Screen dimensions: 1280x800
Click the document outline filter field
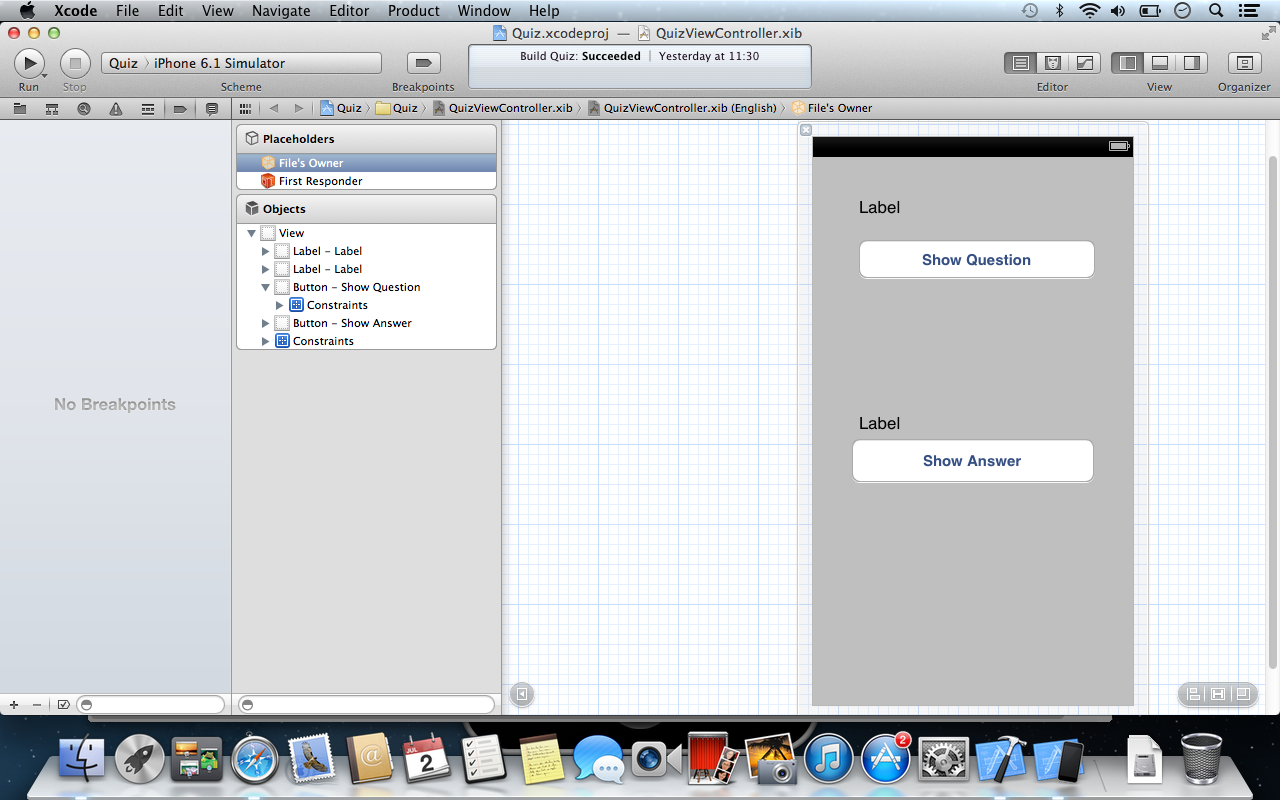[367, 705]
